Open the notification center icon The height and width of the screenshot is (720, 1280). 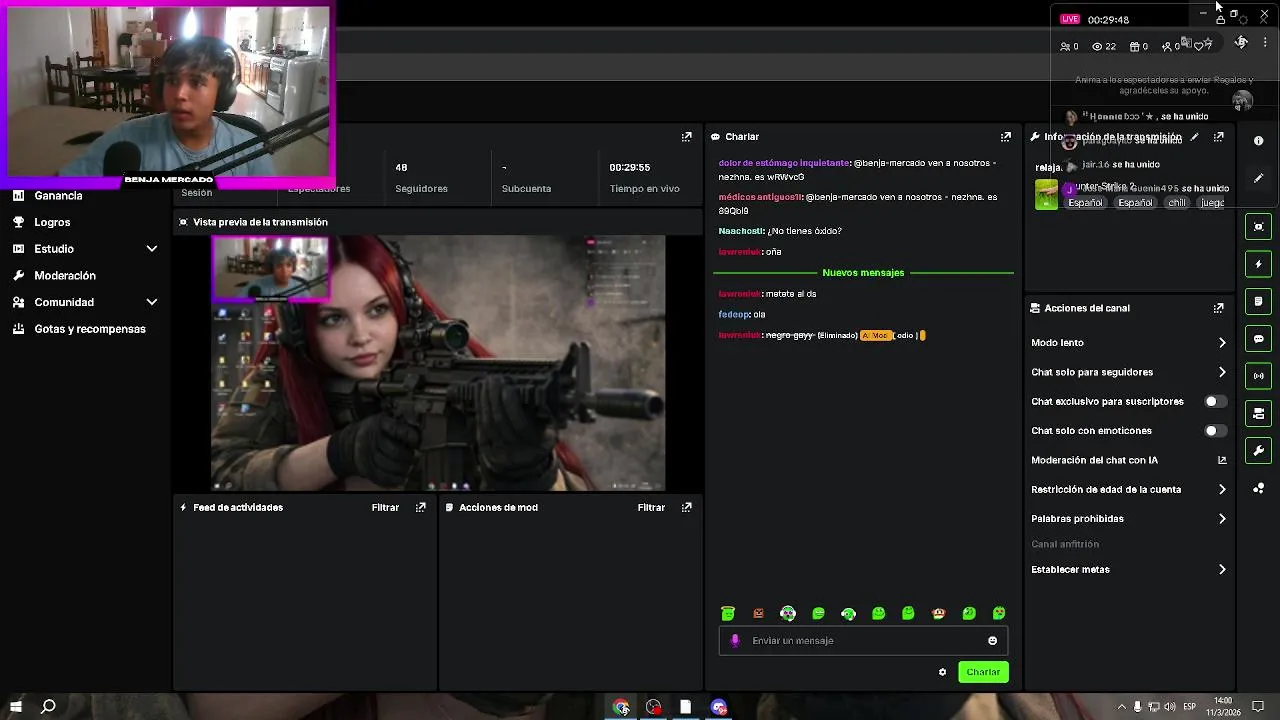click(x=1258, y=707)
